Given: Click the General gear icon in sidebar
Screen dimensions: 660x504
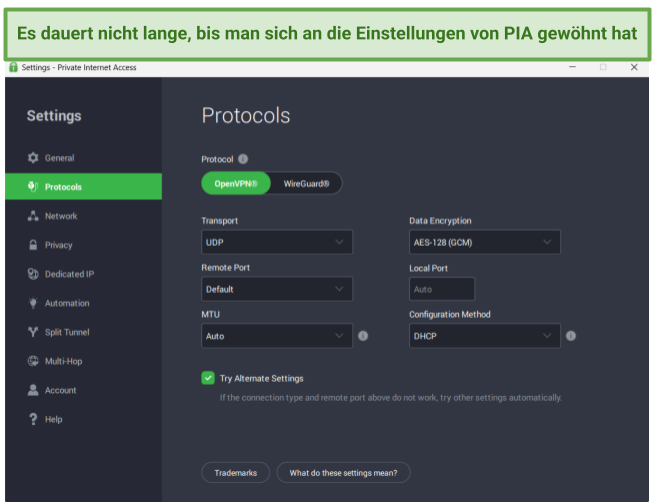Looking at the screenshot, I should (x=33, y=158).
